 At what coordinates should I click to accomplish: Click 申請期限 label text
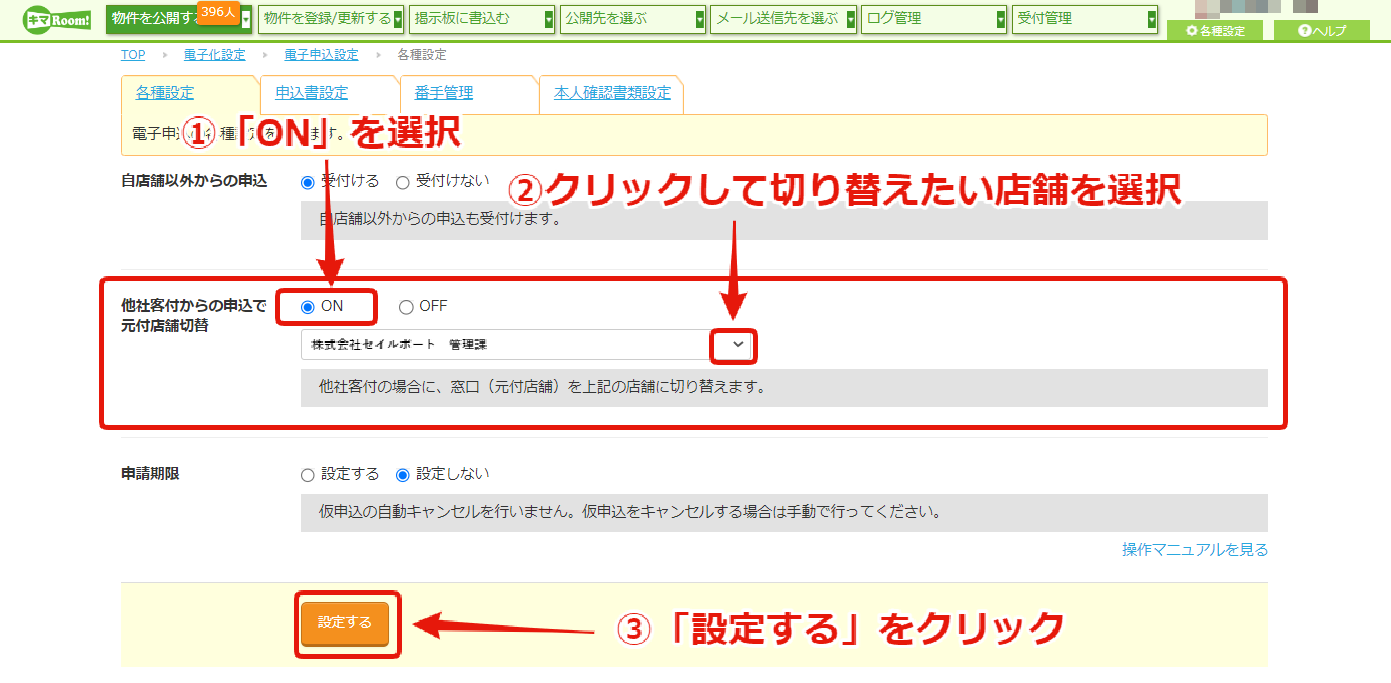150,474
